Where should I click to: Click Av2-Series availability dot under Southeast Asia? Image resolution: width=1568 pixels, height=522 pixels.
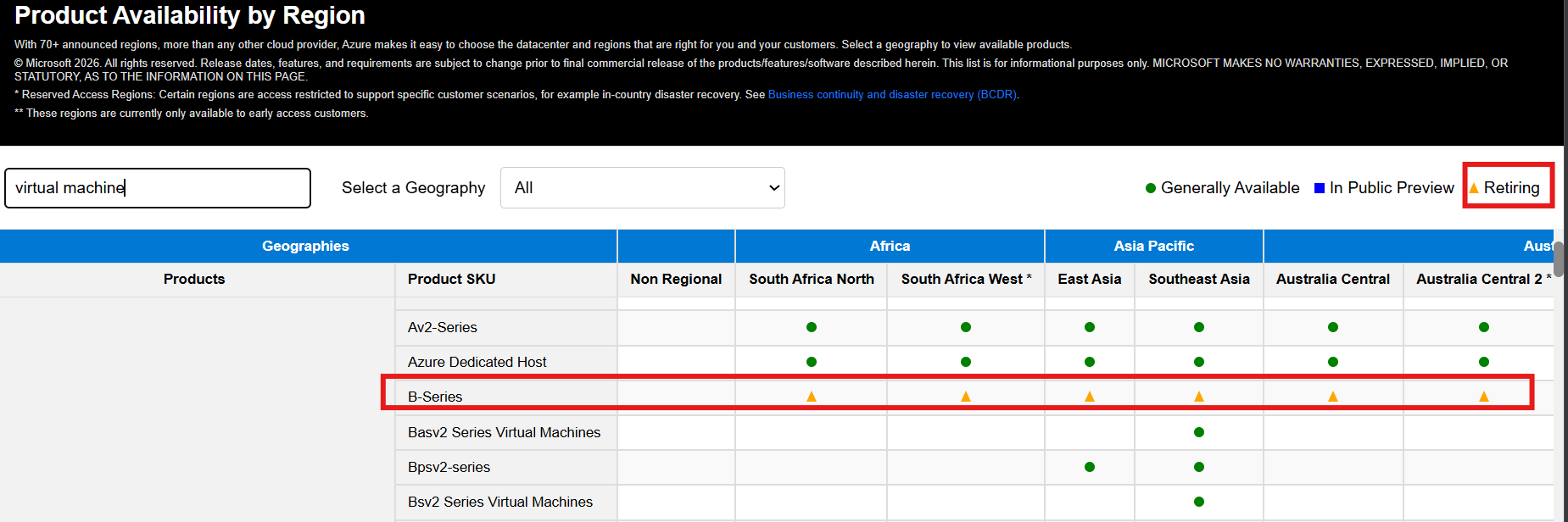[1199, 327]
